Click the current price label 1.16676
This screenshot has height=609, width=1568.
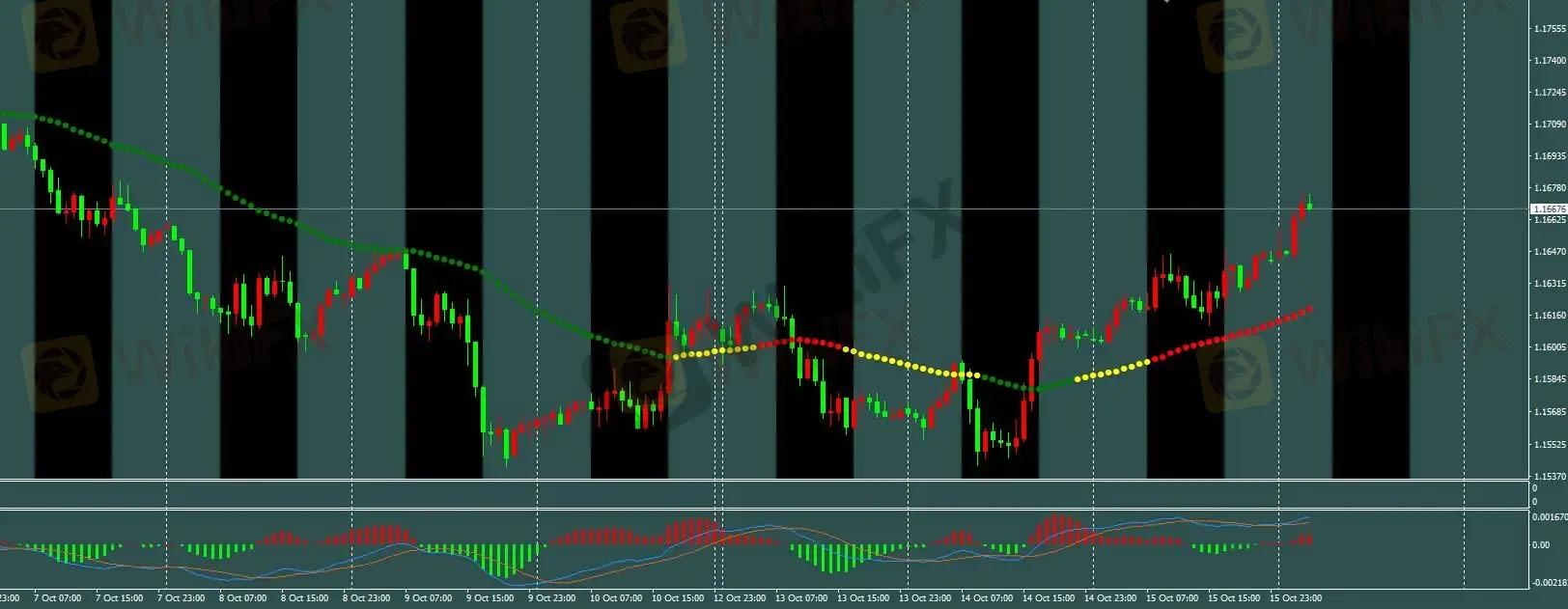[1549, 208]
